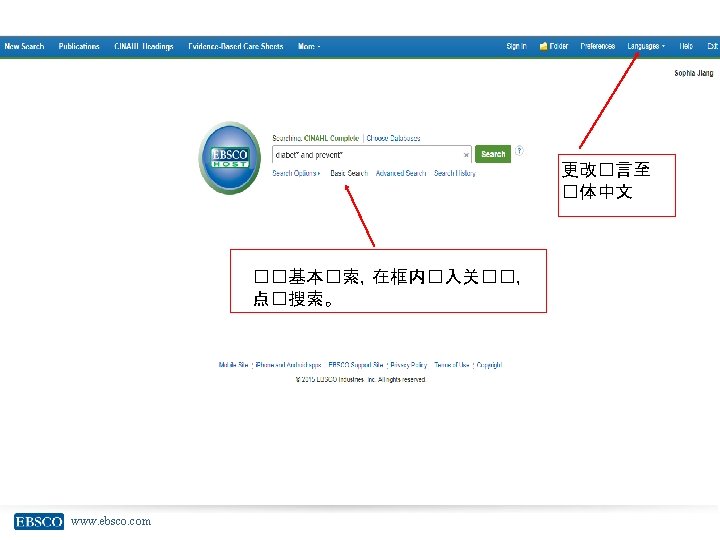Switch to Advanced Search
This screenshot has height=540, width=720.
[x=401, y=173]
